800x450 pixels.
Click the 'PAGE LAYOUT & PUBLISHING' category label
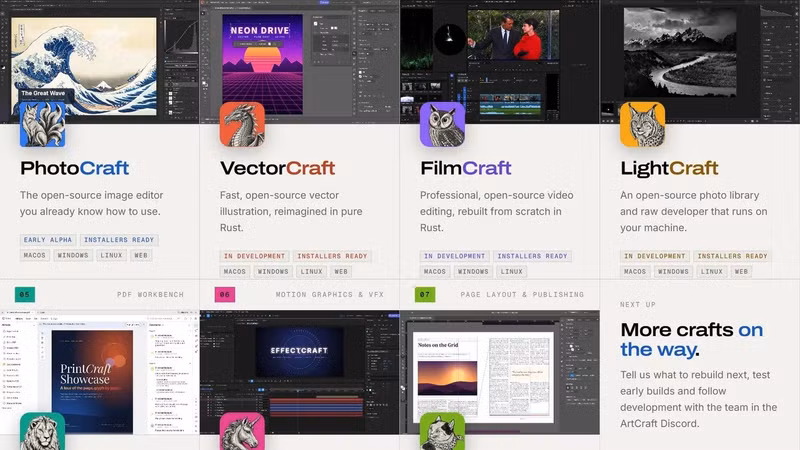click(522, 294)
